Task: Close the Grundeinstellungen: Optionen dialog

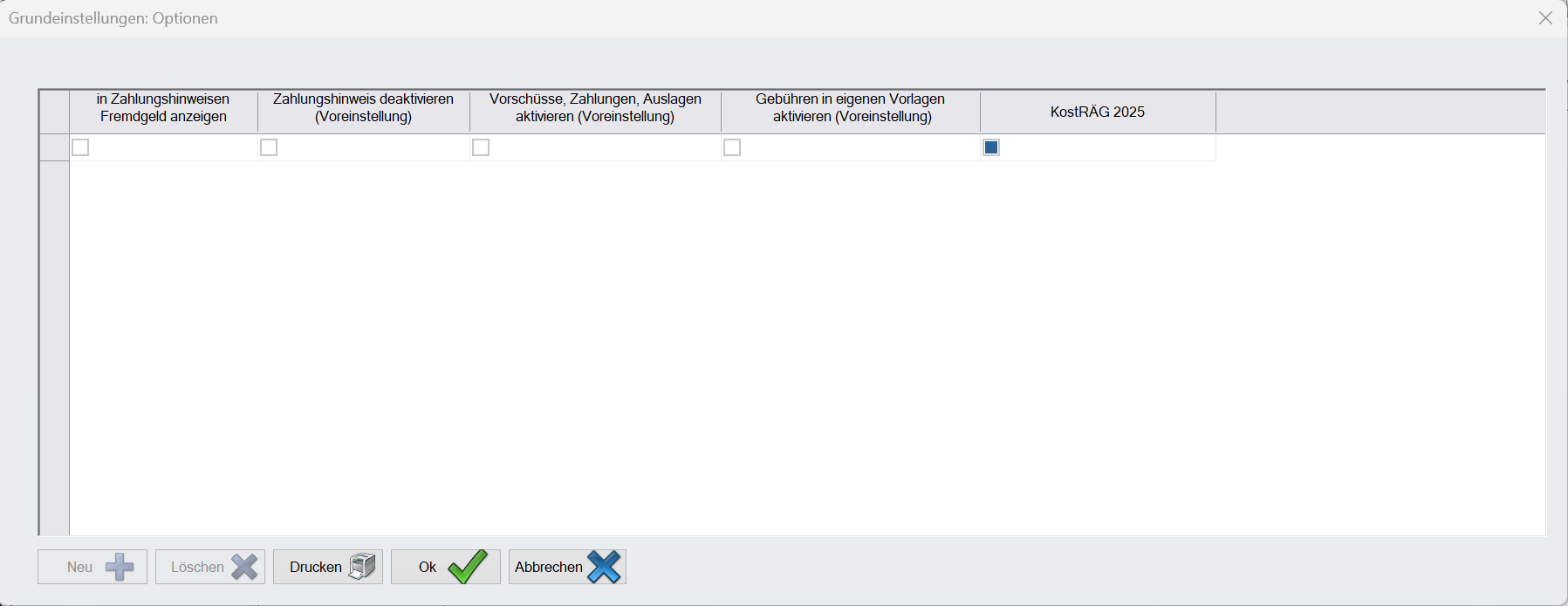Action: coord(1545,18)
